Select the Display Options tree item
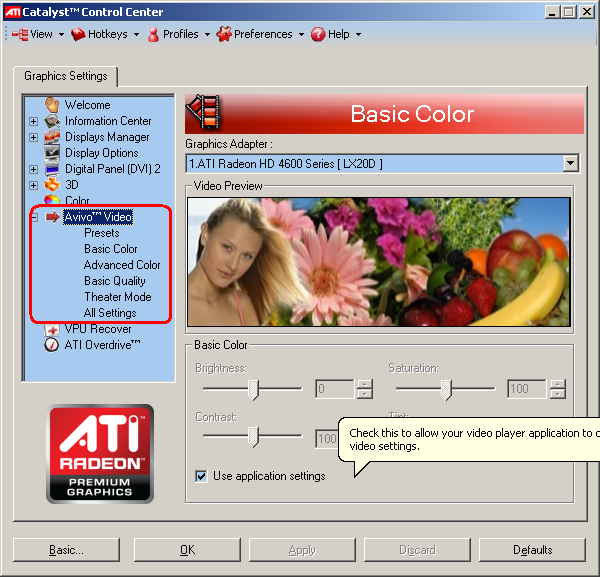Viewport: 600px width, 577px height. point(102,153)
